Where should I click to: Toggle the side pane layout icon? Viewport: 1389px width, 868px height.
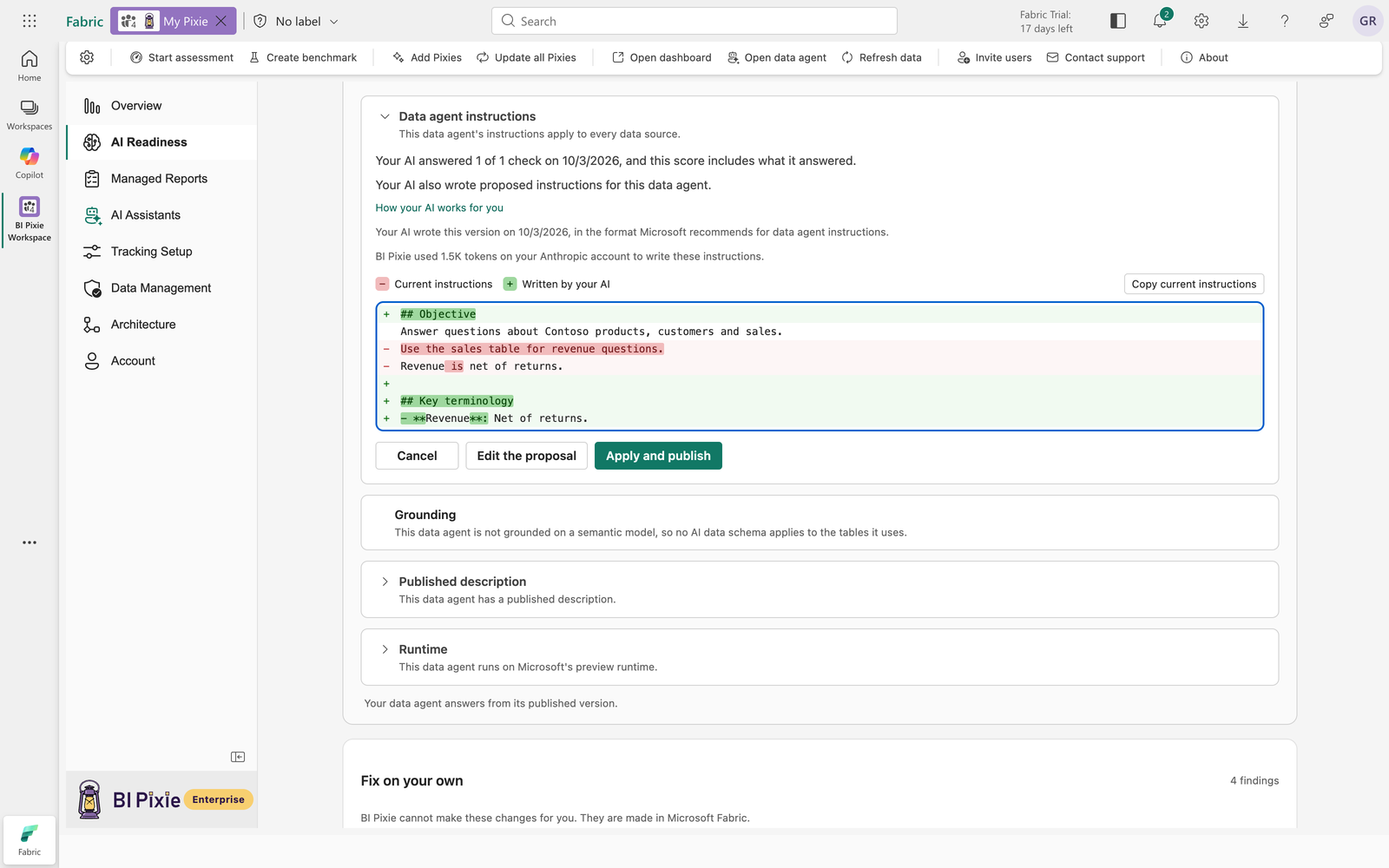click(1118, 21)
